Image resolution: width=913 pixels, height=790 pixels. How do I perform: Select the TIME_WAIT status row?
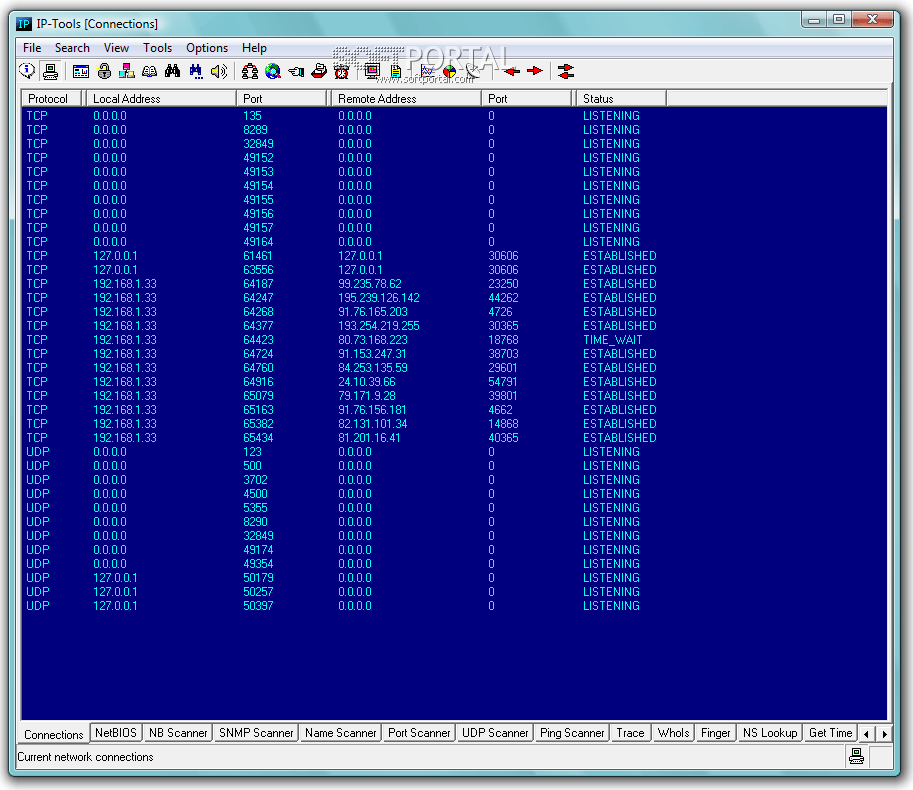pyautogui.click(x=454, y=339)
